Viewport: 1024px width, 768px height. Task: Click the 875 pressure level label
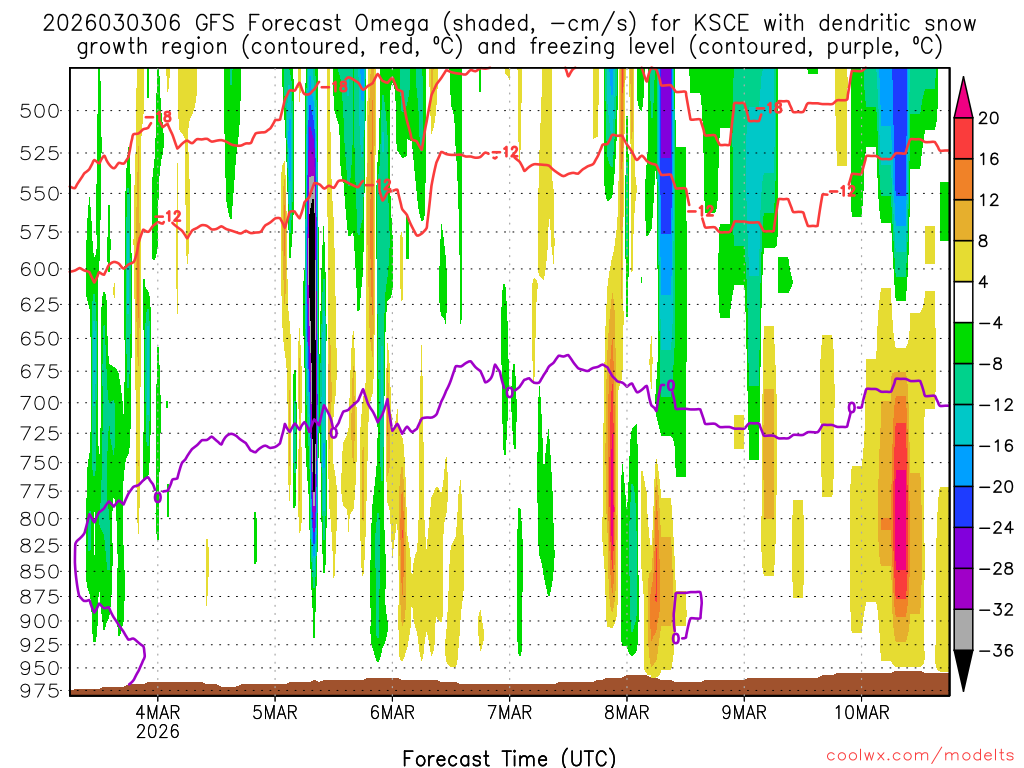(39, 596)
